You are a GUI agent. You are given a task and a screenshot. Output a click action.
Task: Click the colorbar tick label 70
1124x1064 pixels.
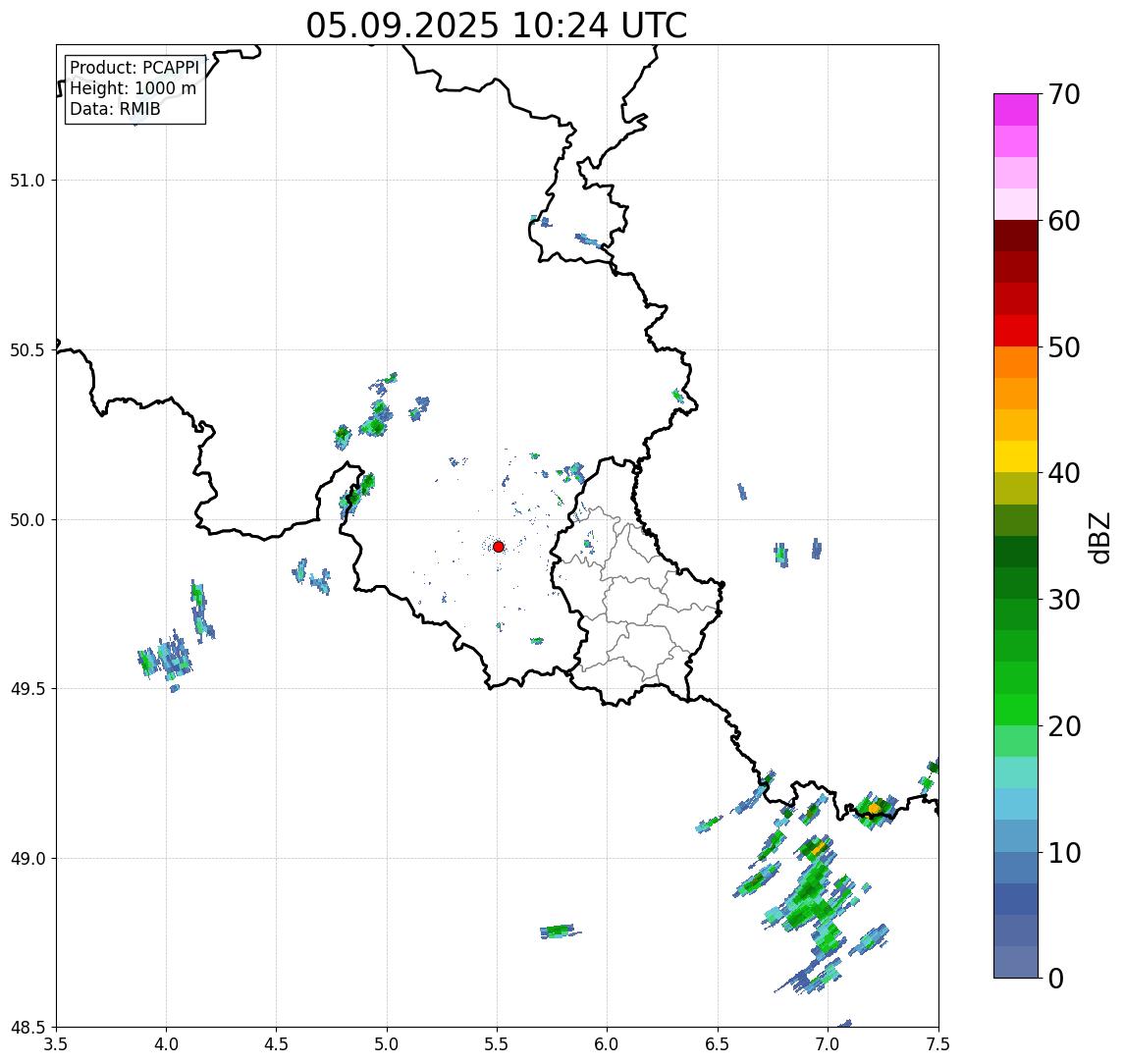(1064, 94)
